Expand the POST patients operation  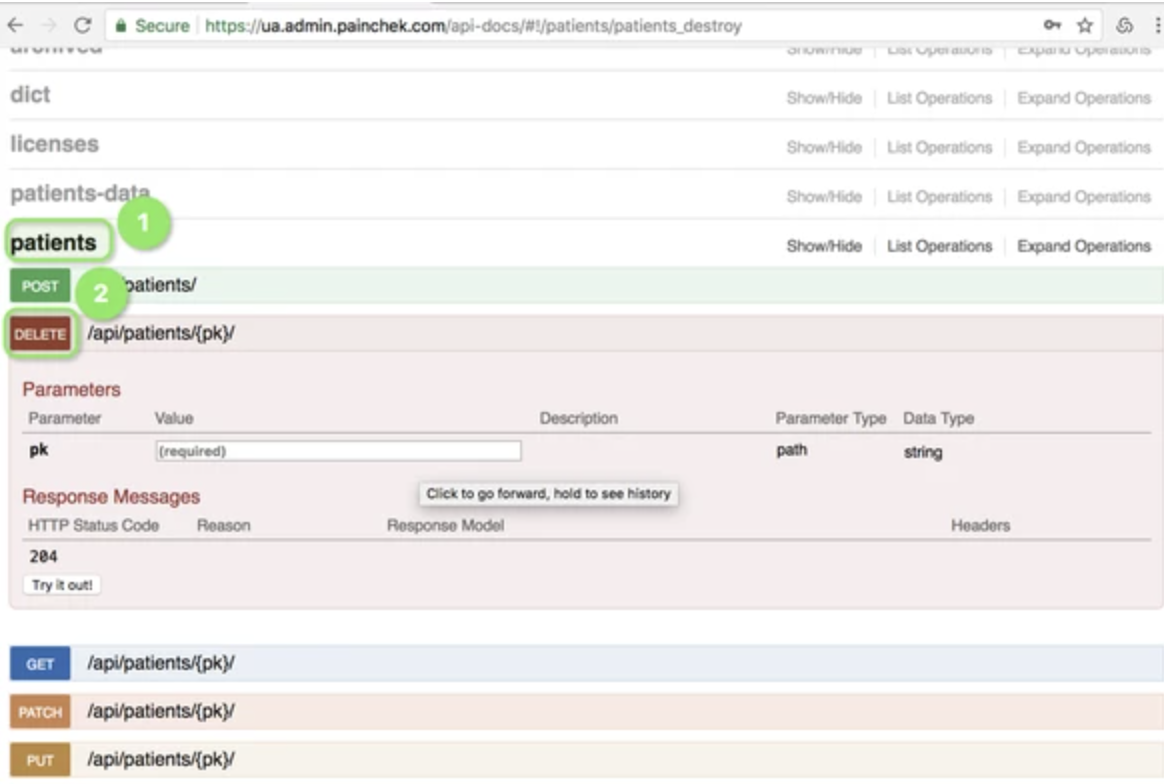click(586, 285)
